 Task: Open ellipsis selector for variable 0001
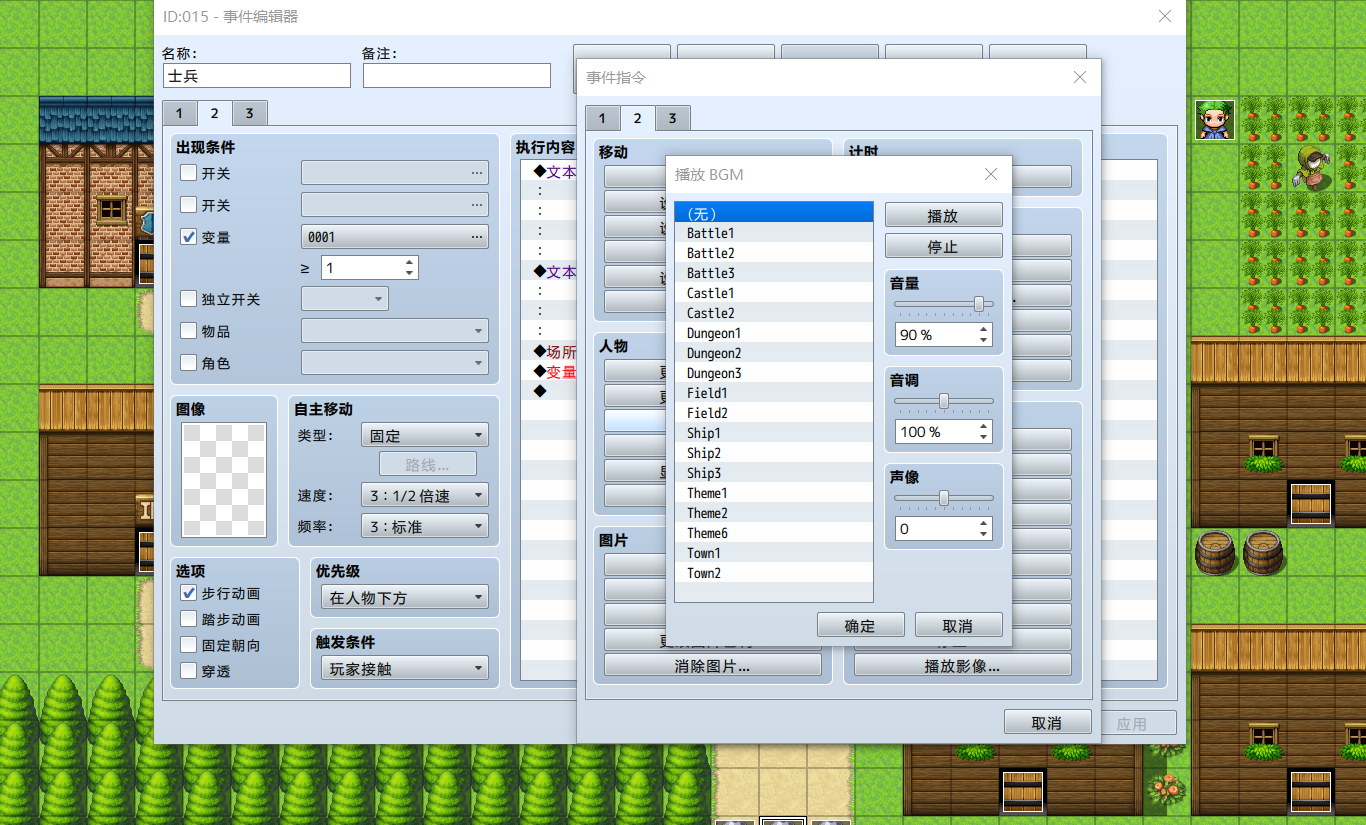coord(476,237)
